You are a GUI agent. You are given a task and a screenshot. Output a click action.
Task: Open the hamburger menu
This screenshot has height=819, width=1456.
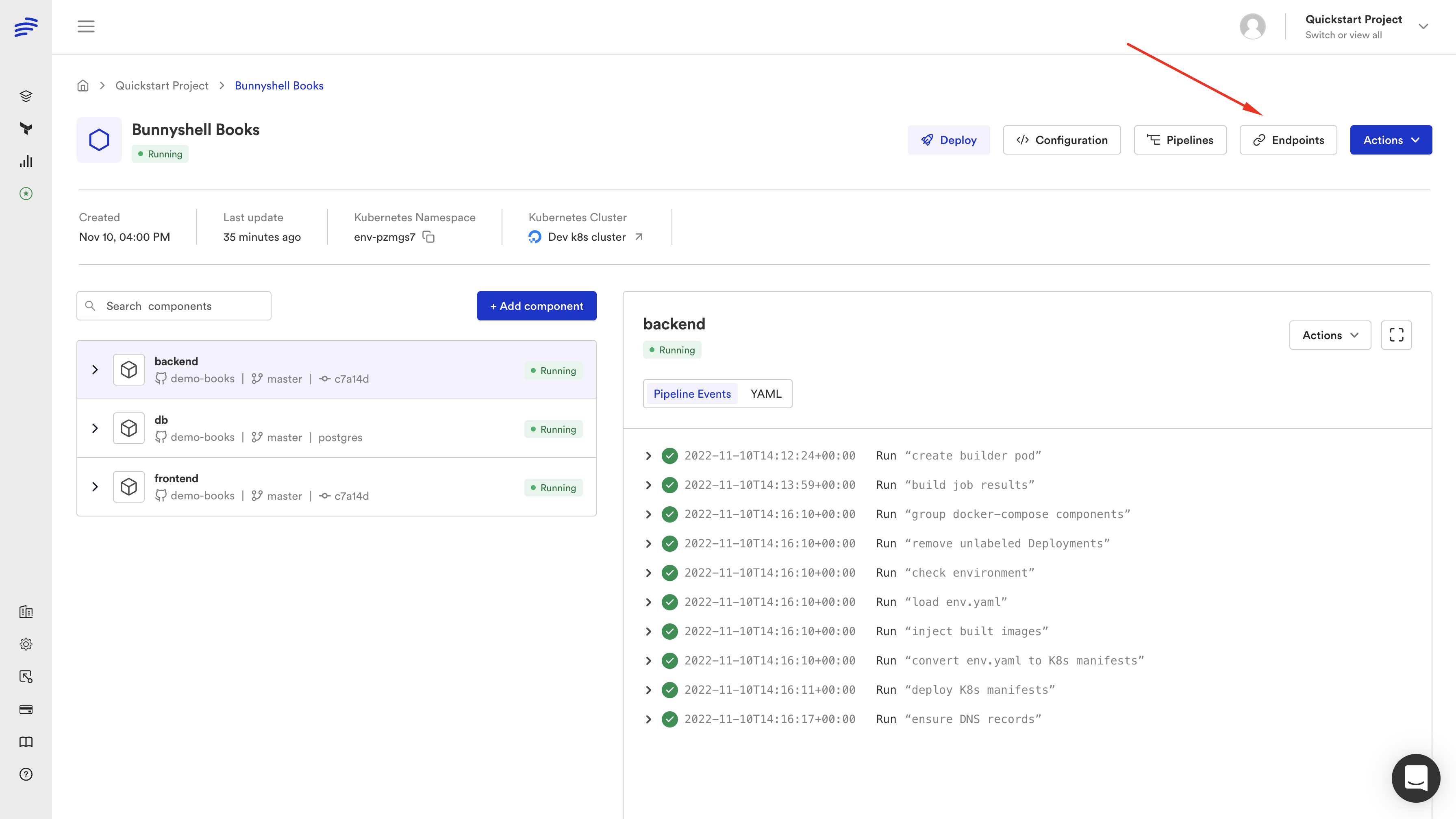86,26
